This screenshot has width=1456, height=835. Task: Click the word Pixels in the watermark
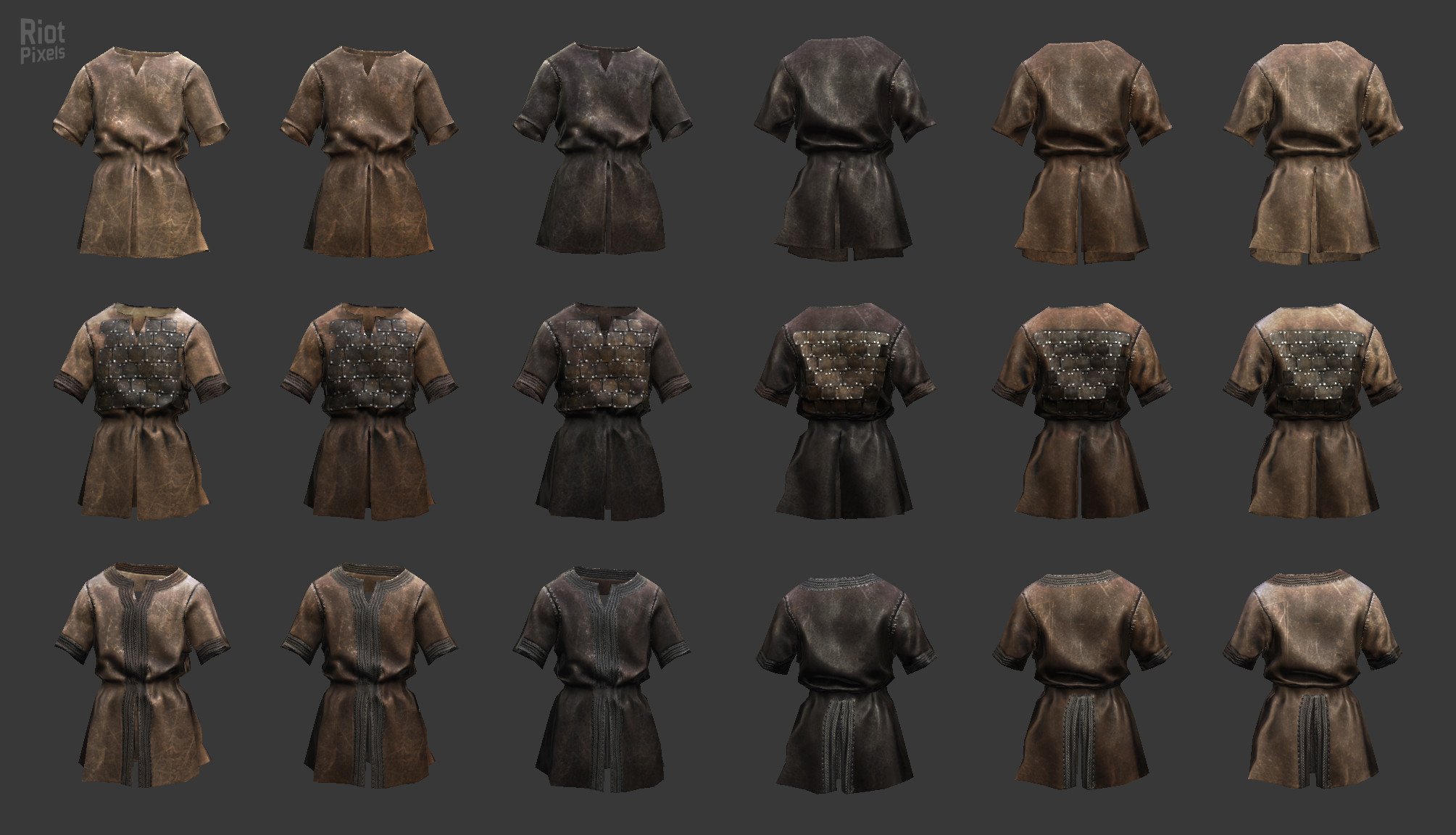42,54
